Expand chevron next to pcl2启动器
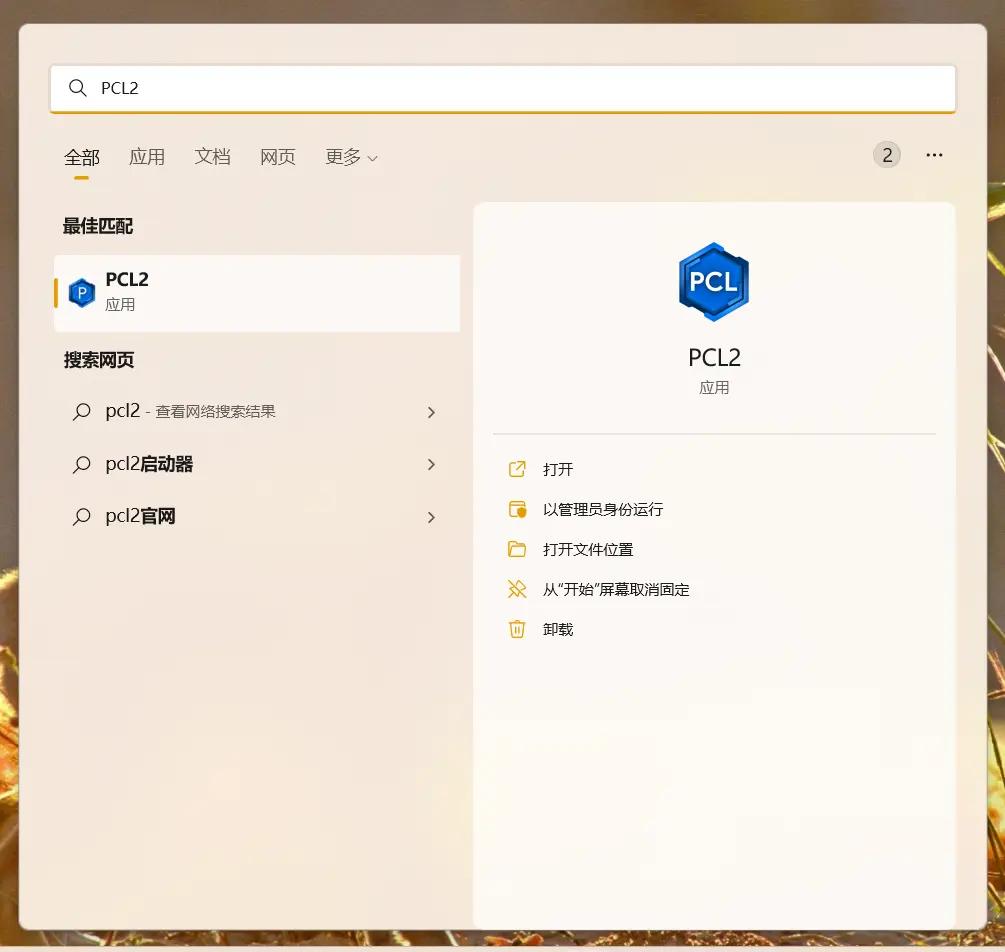The height and width of the screenshot is (952, 1005). [x=431, y=465]
